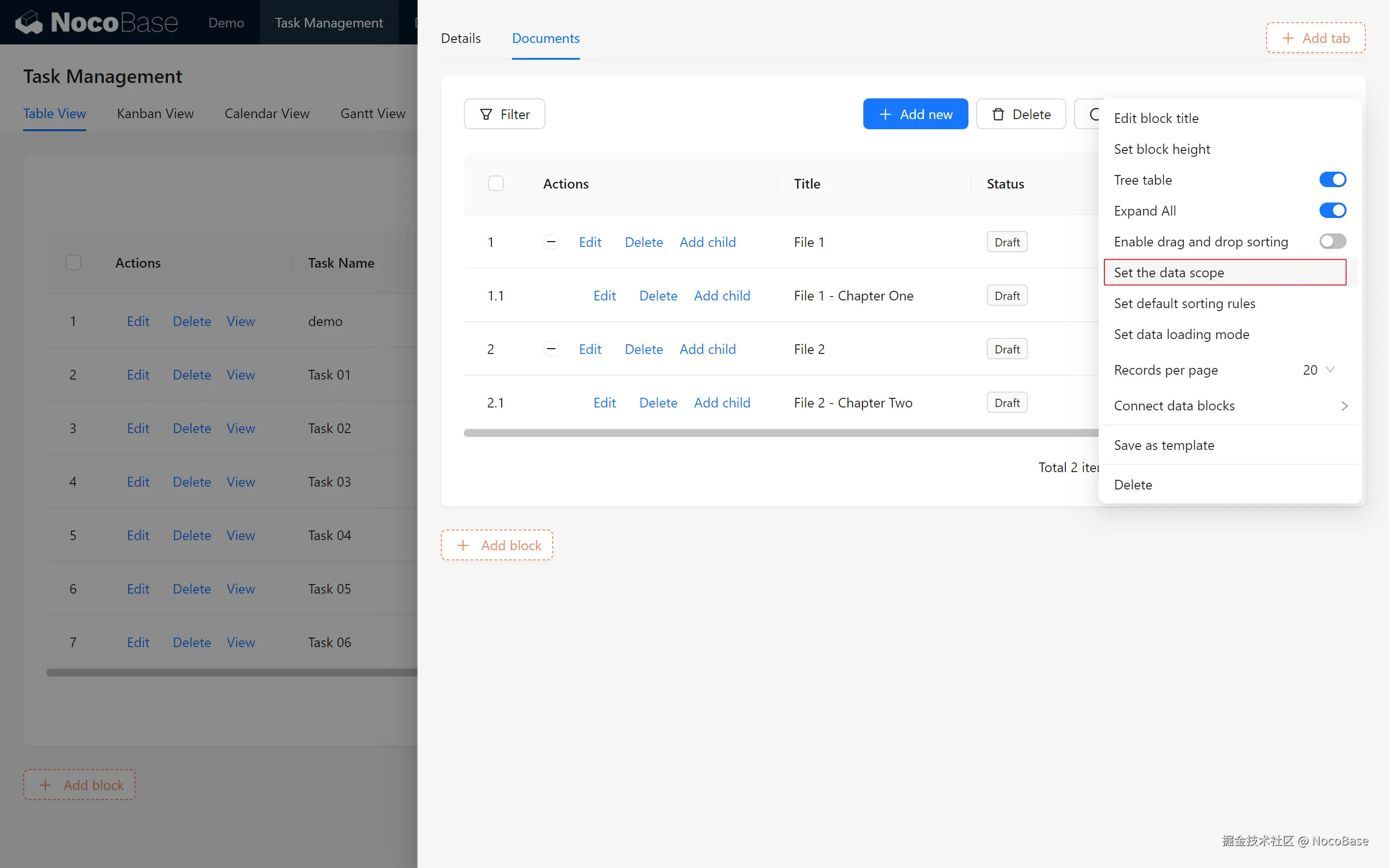Image resolution: width=1389 pixels, height=868 pixels.
Task: Enable drag and drop sorting switch
Action: (1332, 242)
